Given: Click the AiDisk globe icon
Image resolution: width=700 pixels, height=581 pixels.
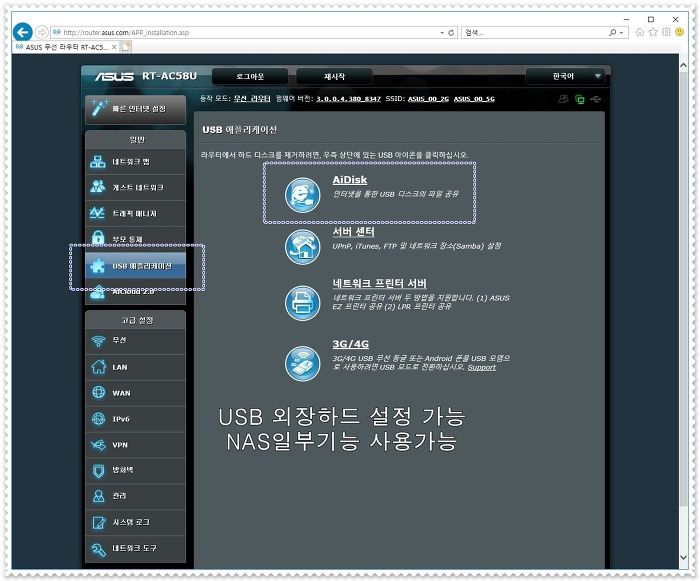Looking at the screenshot, I should pyautogui.click(x=302, y=195).
